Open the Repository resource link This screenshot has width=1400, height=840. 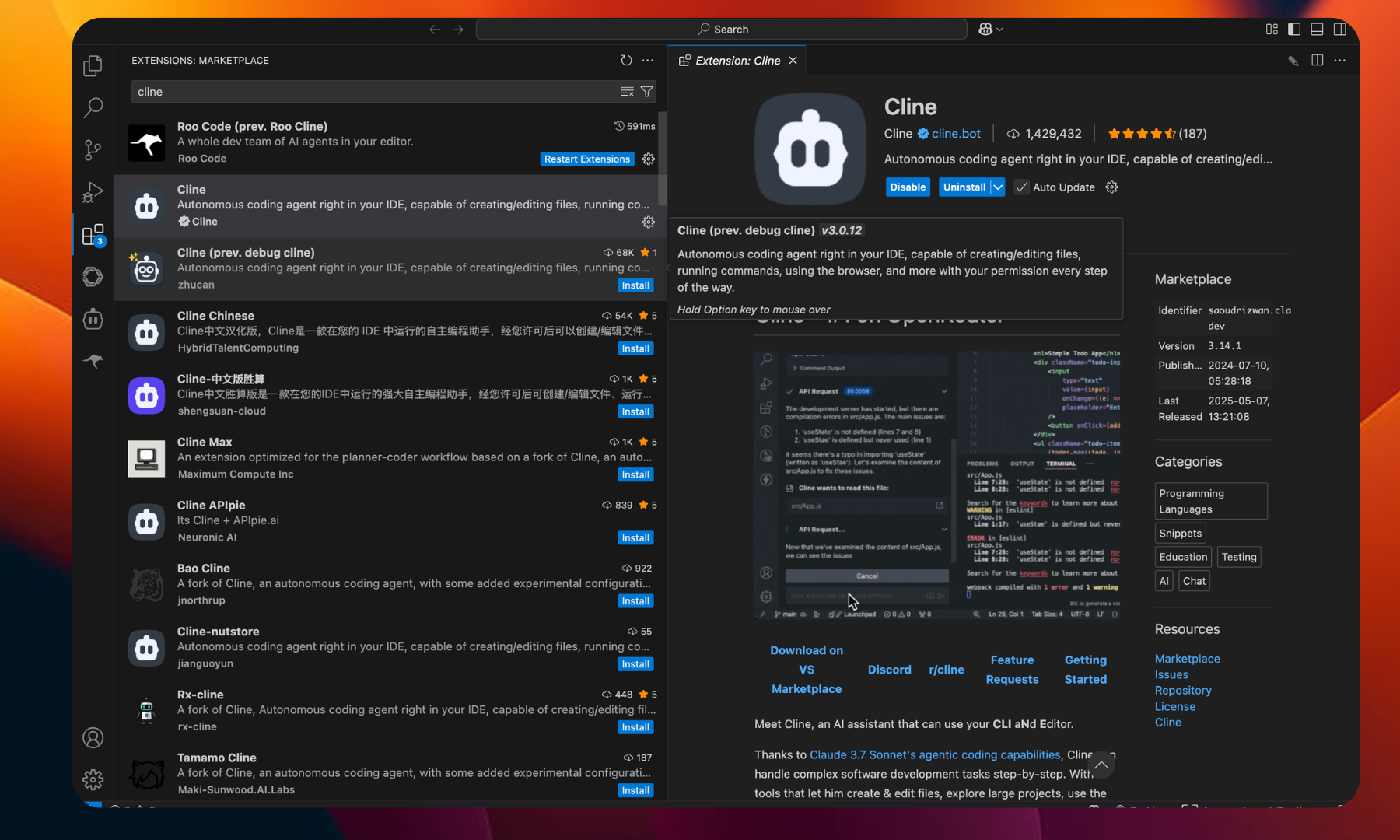[x=1183, y=691]
